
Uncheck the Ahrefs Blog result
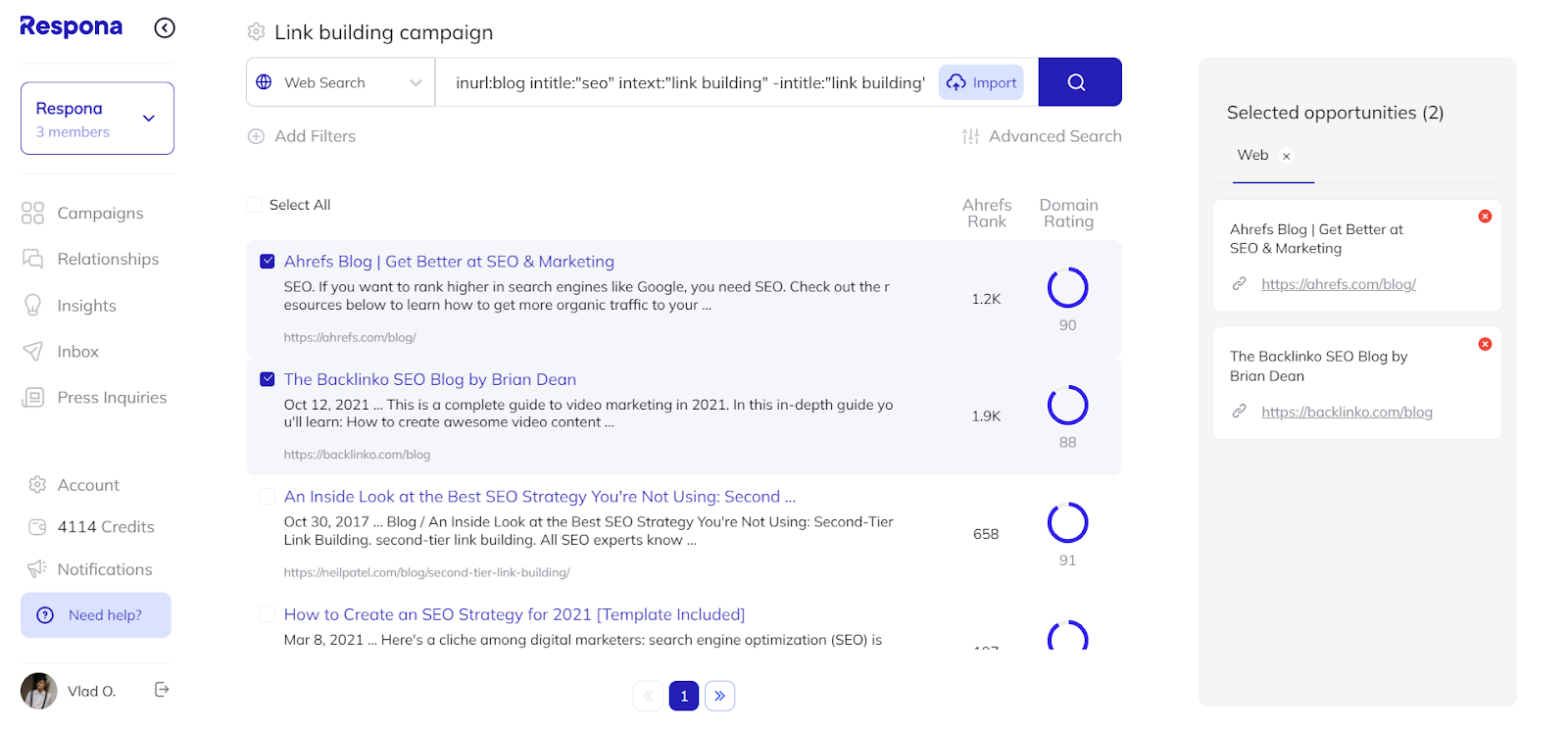[x=267, y=262]
